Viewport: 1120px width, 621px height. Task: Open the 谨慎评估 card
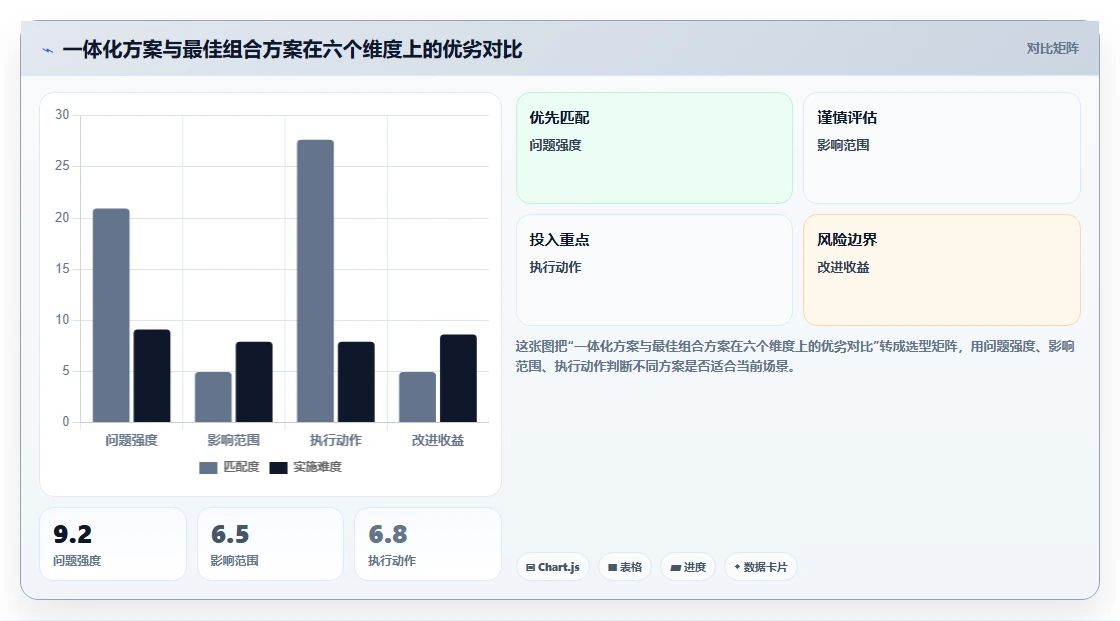click(941, 148)
